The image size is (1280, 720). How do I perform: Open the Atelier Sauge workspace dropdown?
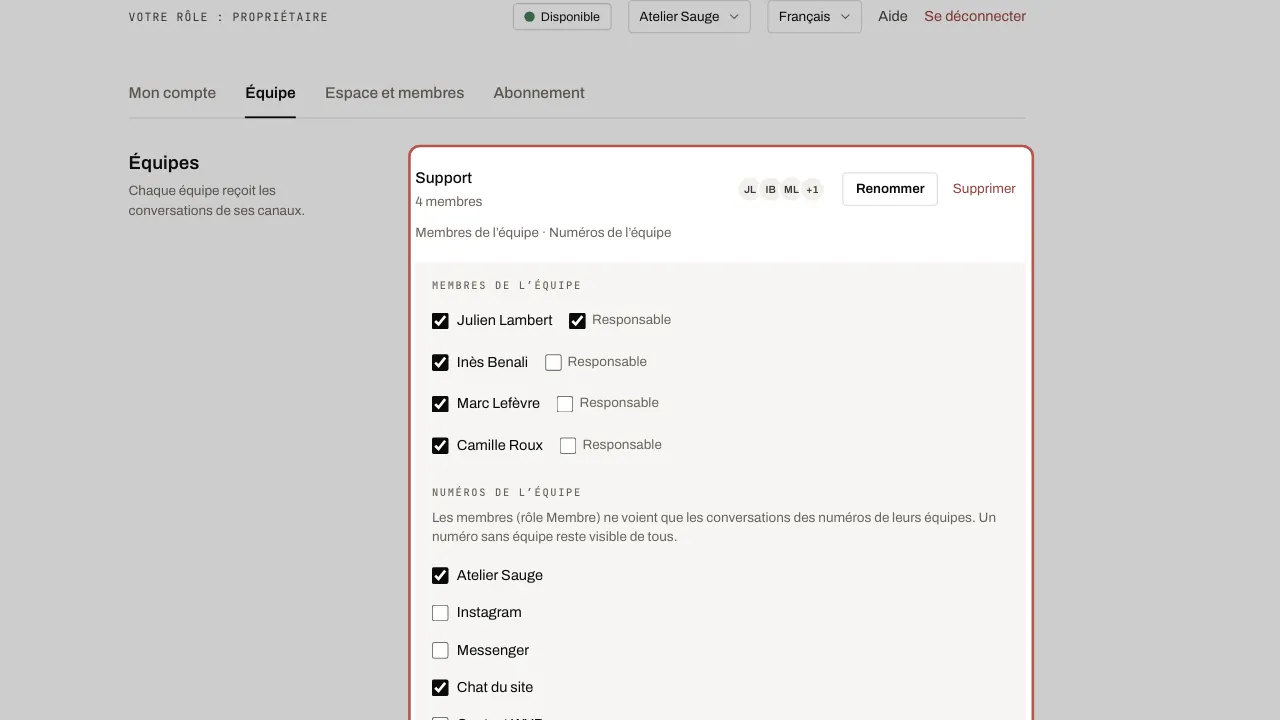point(689,17)
